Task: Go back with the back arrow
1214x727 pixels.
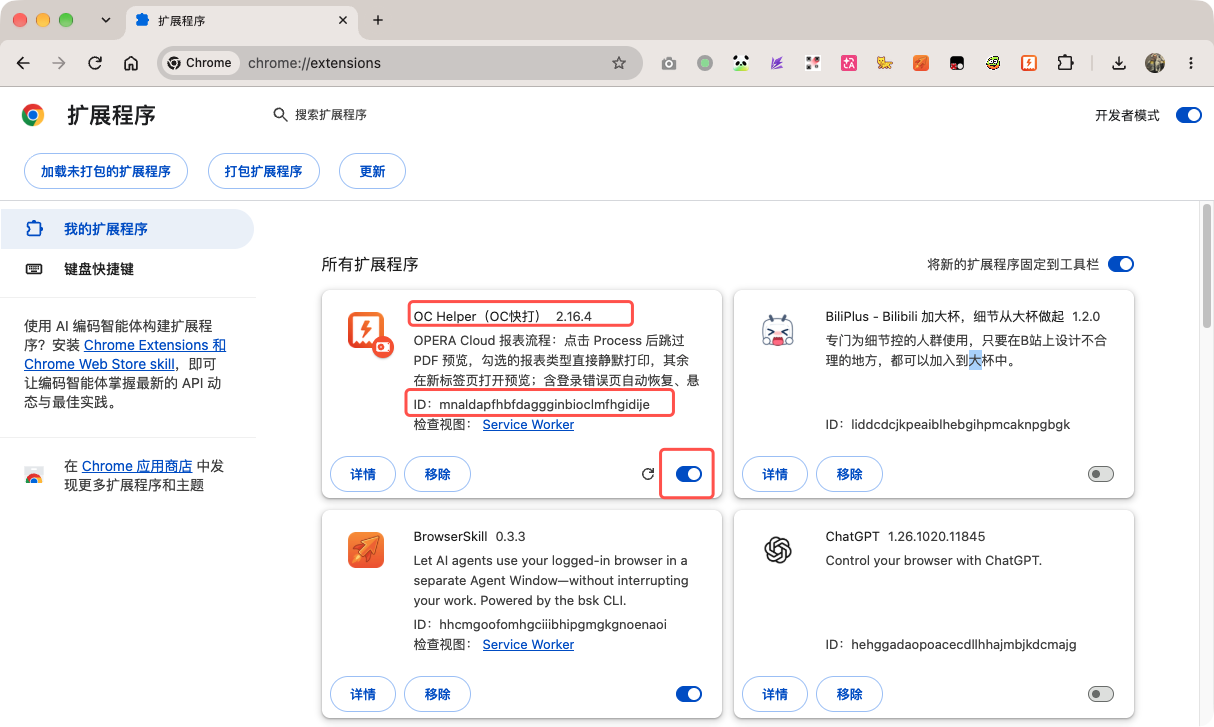Action: 23,63
